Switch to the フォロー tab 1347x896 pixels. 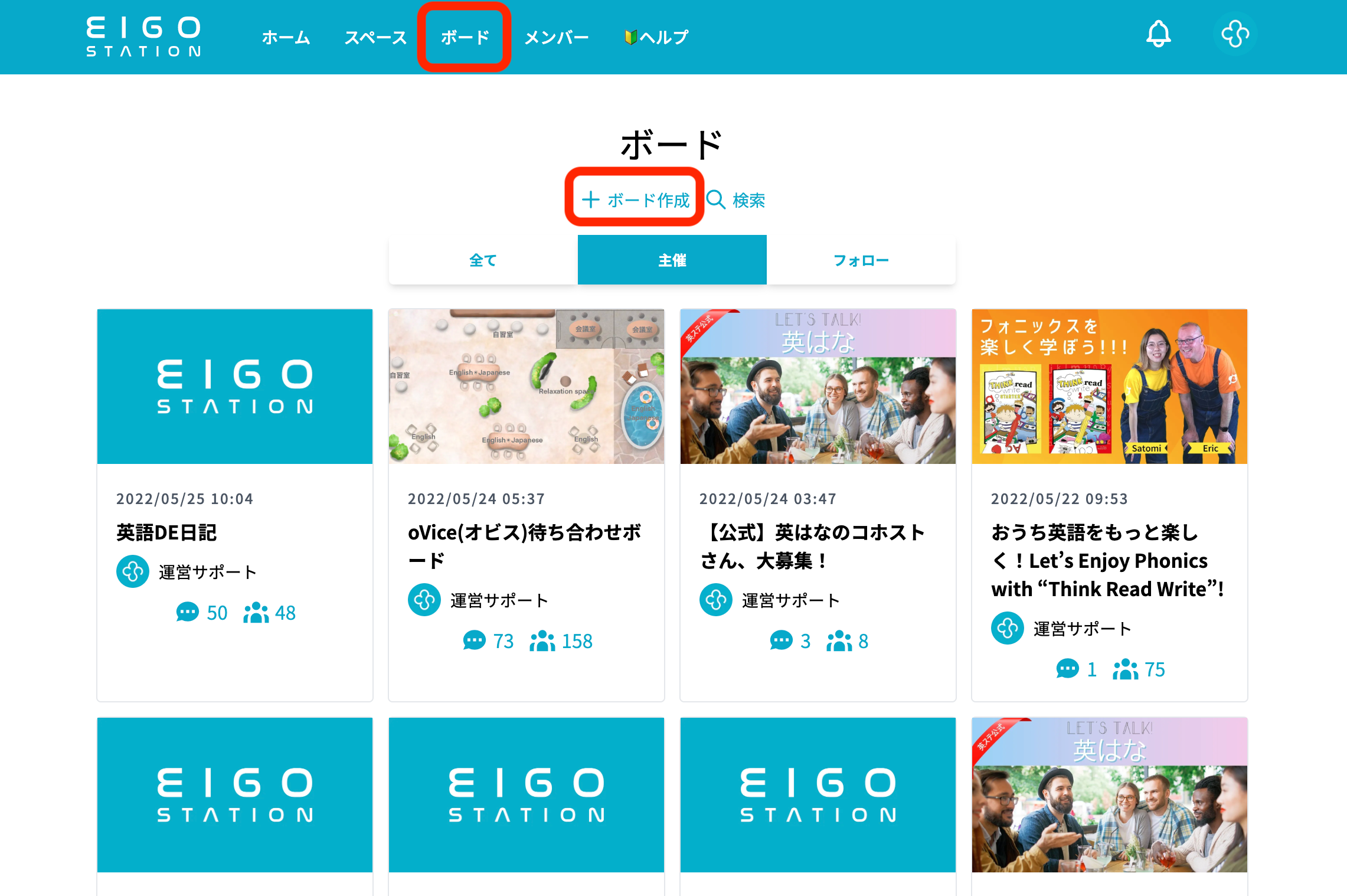[x=861, y=260]
